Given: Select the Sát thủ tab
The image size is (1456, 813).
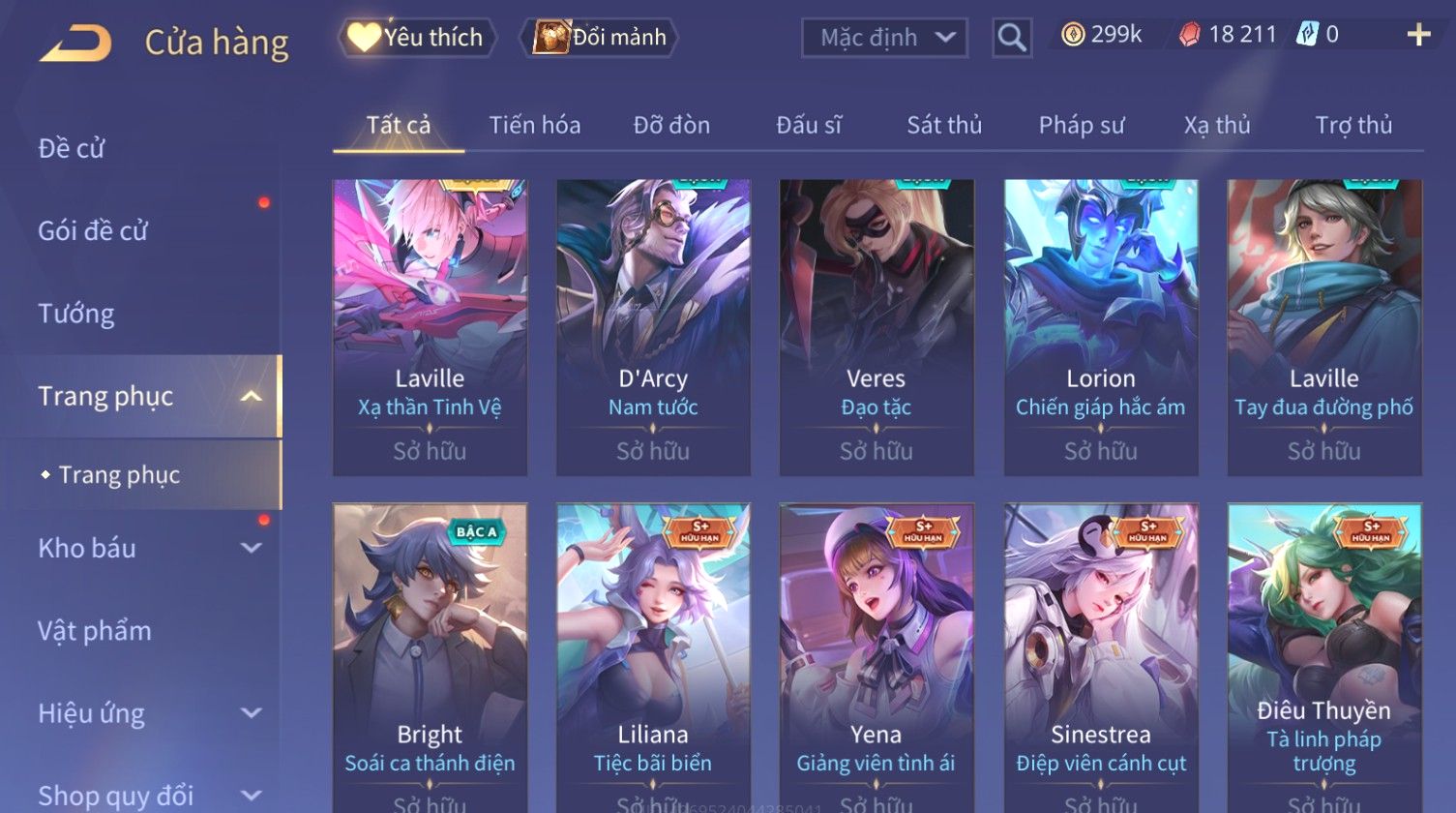Looking at the screenshot, I should coord(944,125).
